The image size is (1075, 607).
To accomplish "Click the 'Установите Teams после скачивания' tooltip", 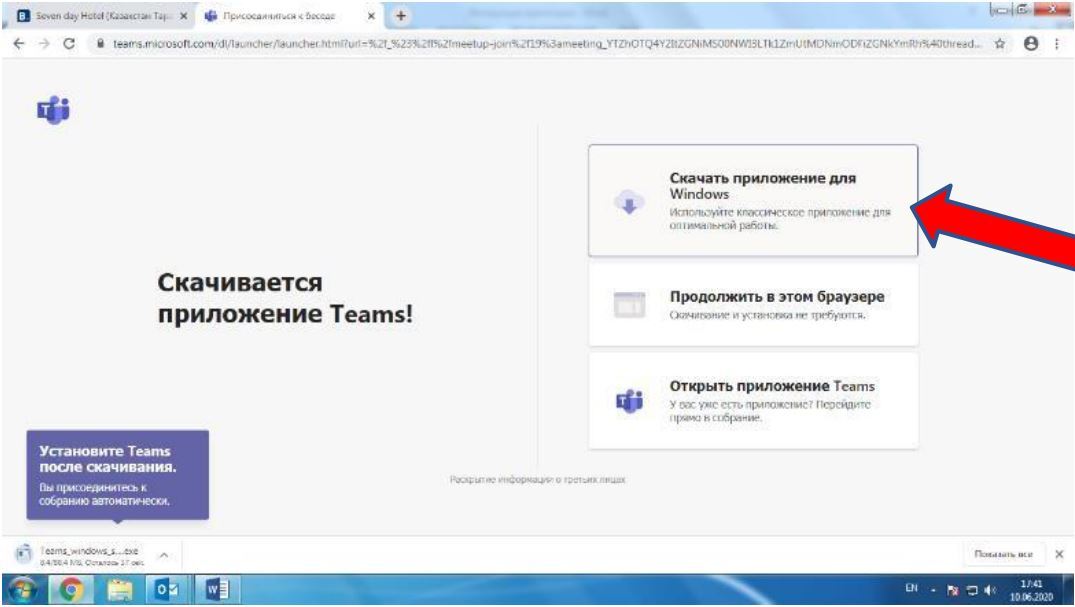I will 117,475.
